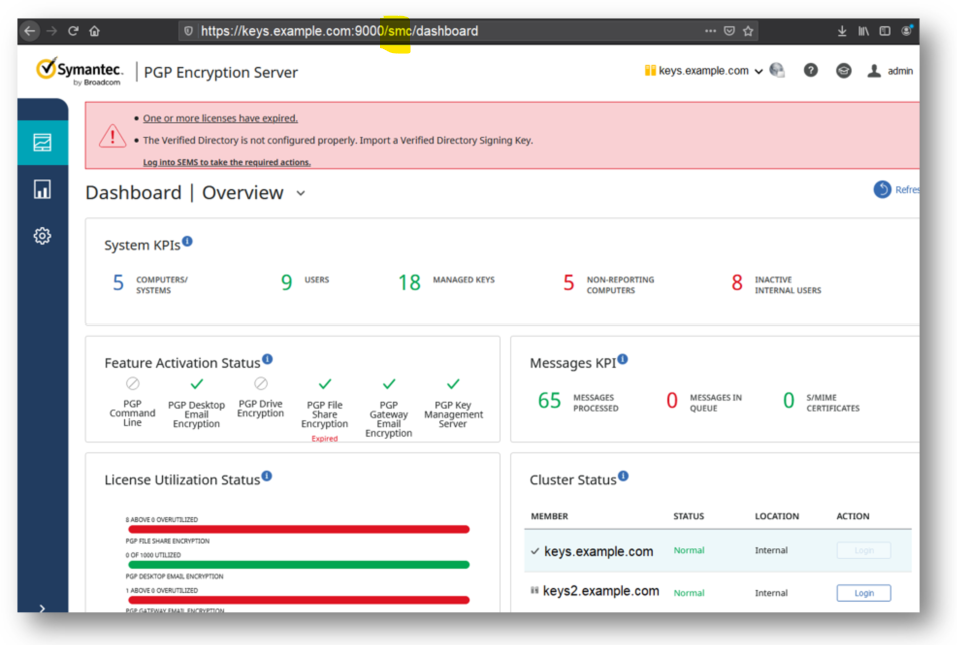Screen dimensions: 957x645
Task: Open the browser home page icon
Action: [94, 31]
